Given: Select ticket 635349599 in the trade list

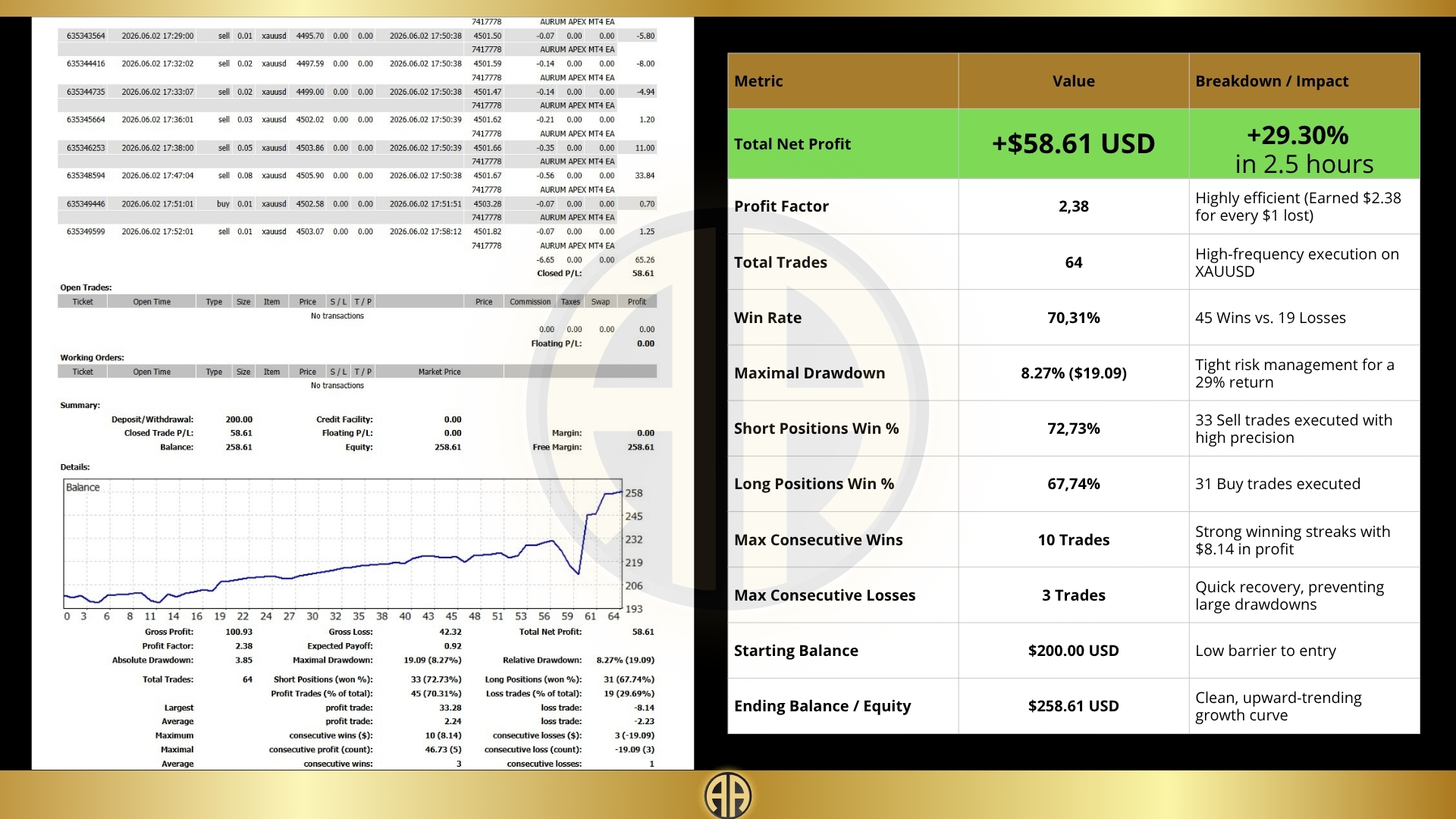Looking at the screenshot, I should tap(86, 232).
